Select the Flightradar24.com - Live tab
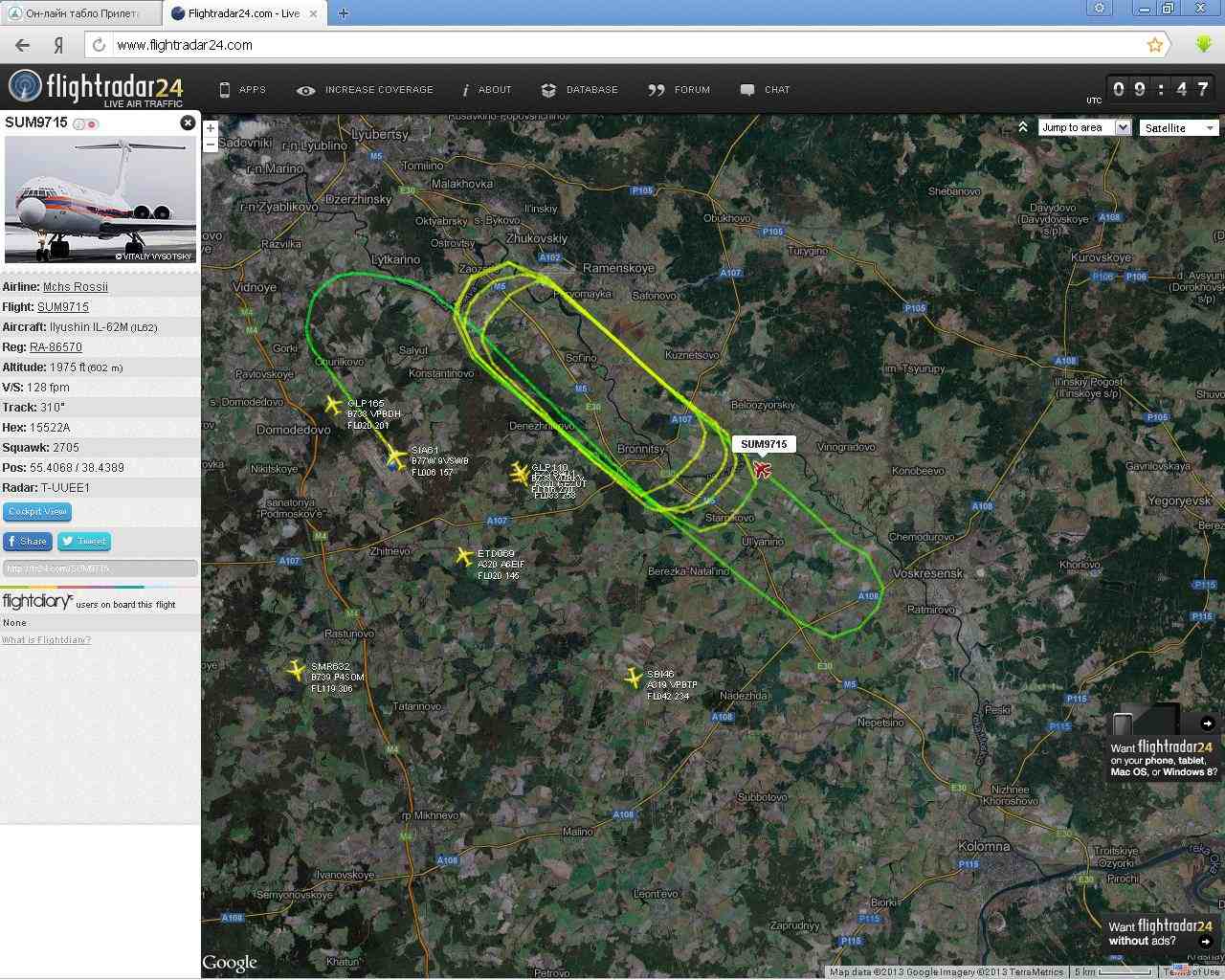 click(243, 13)
